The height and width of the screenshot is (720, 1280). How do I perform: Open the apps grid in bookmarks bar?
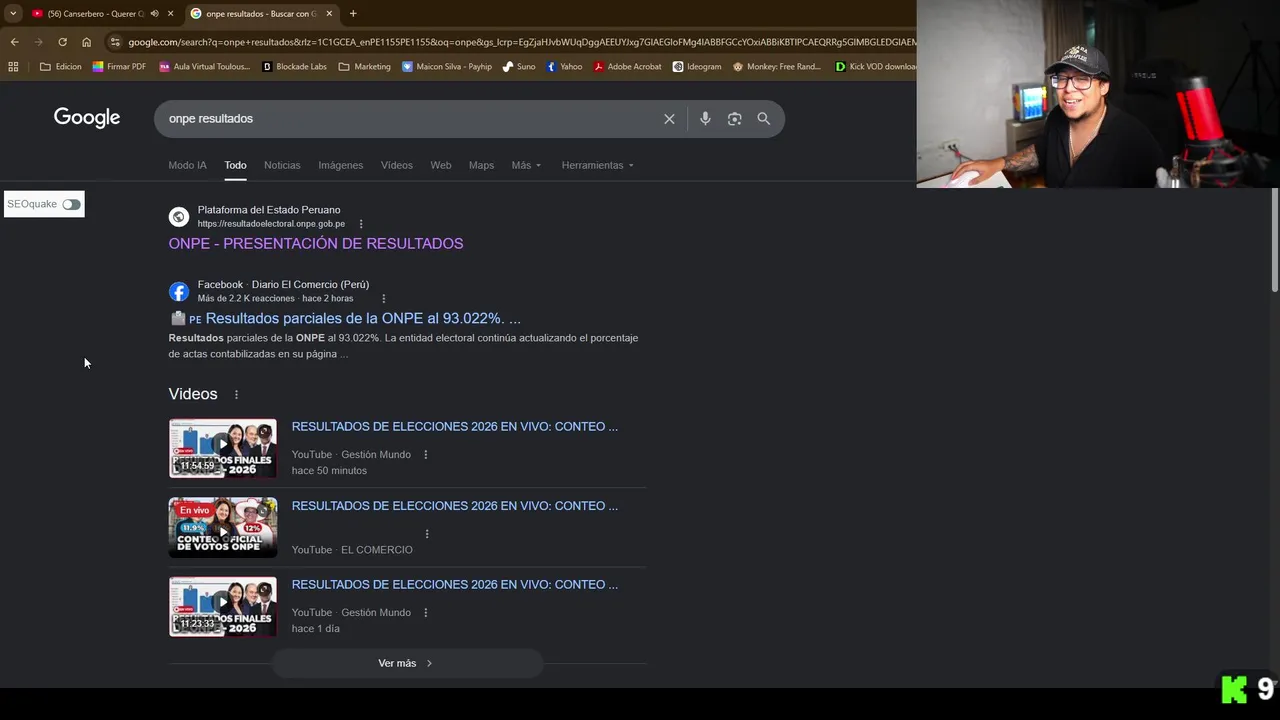(x=13, y=67)
